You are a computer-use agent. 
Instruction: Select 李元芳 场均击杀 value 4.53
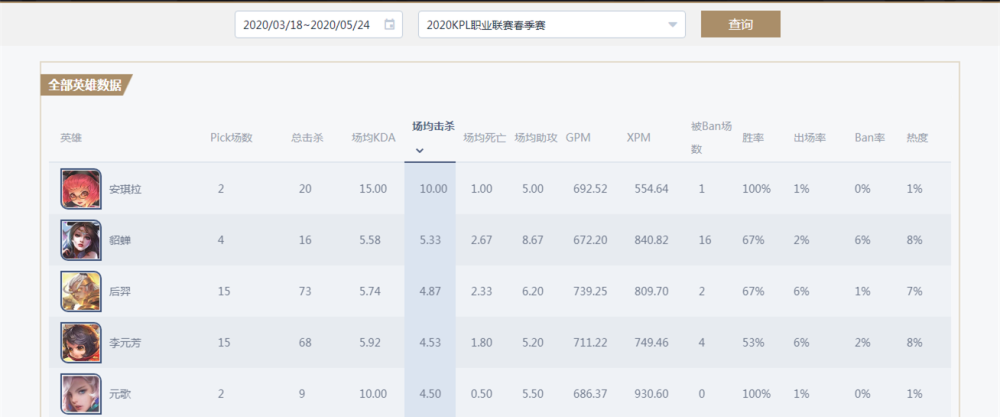430,343
